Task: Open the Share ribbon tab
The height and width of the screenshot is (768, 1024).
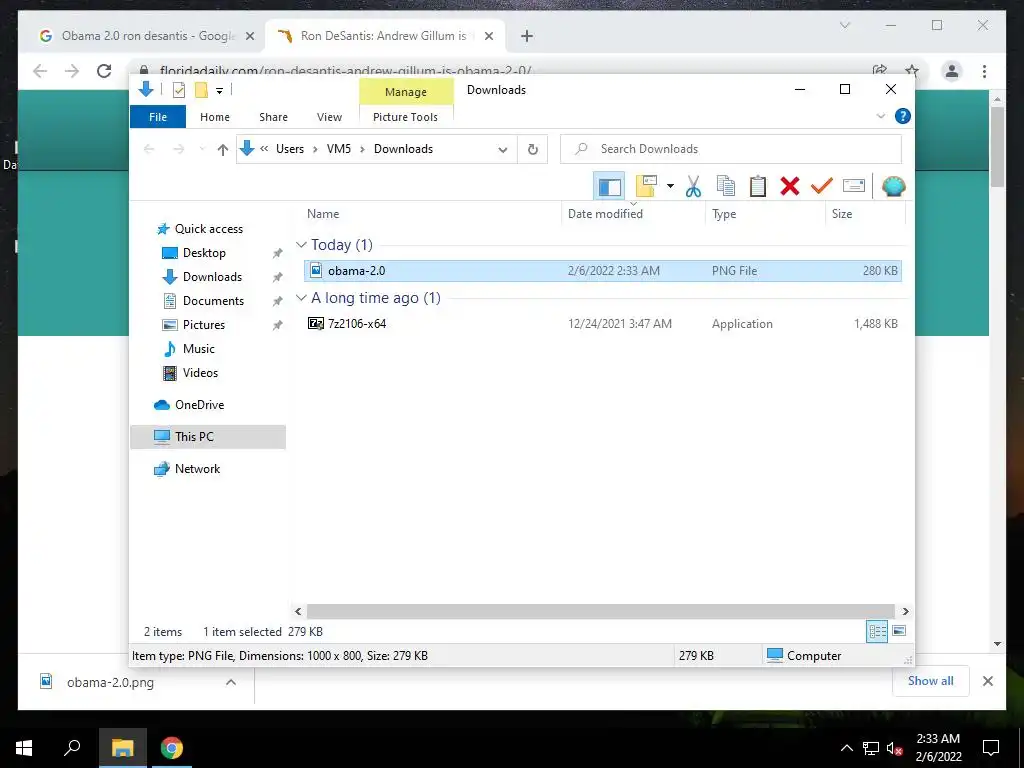Action: (273, 117)
